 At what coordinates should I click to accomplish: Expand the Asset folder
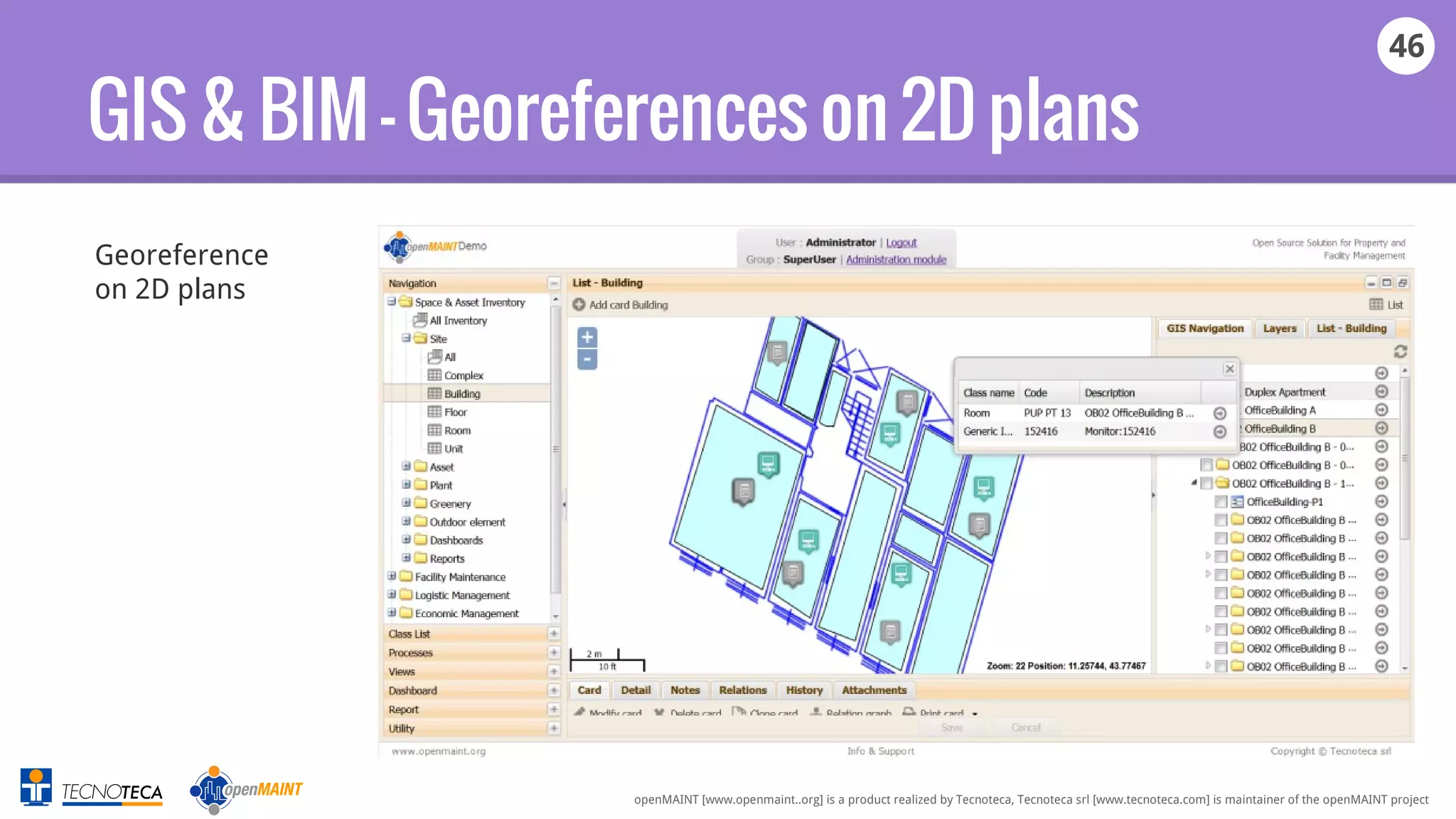tap(406, 466)
